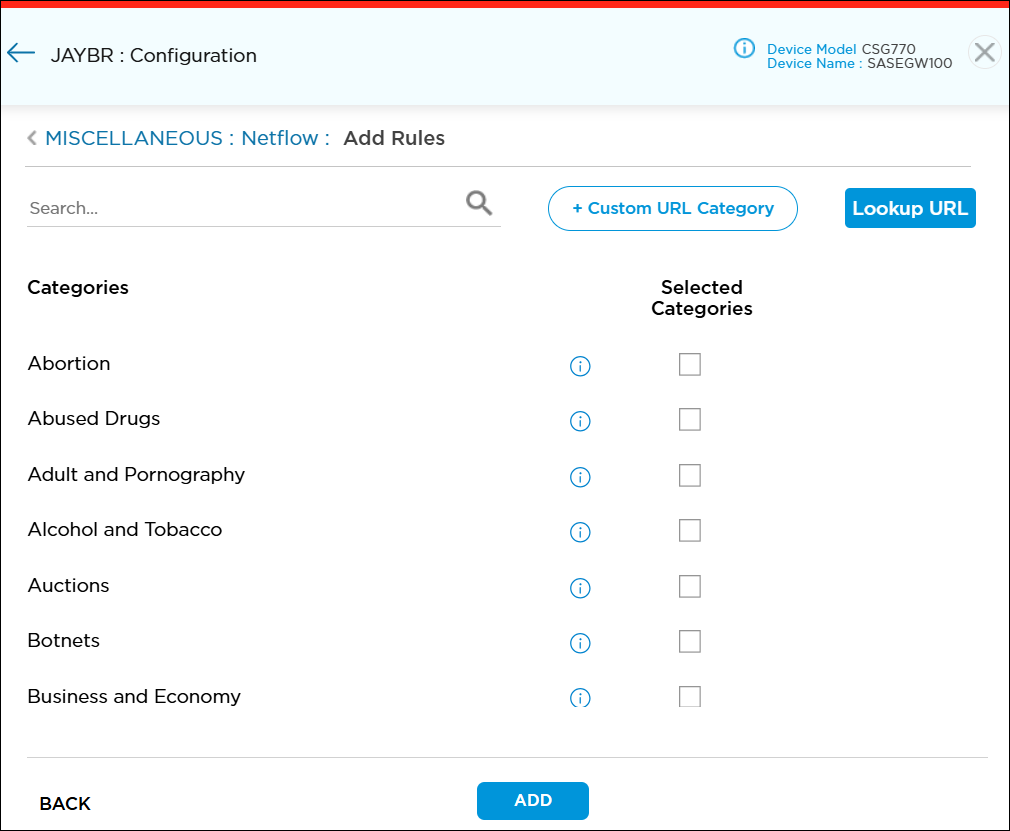
Task: Click the search magnifier icon
Action: [x=479, y=202]
